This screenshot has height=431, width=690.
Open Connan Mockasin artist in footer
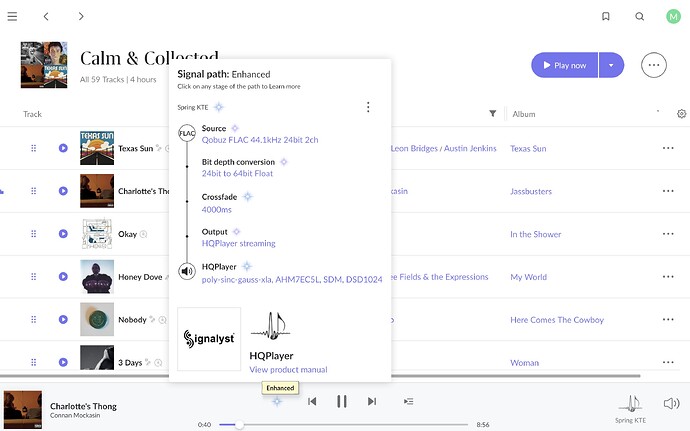point(75,415)
